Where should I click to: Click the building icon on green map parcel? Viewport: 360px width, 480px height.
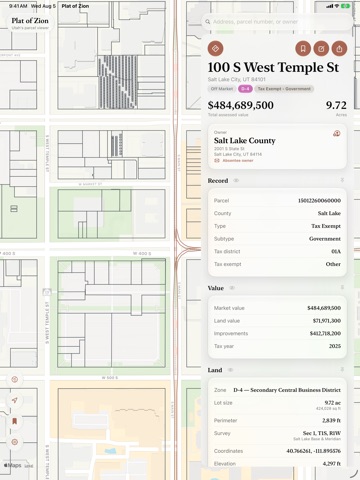click(x=14, y=209)
